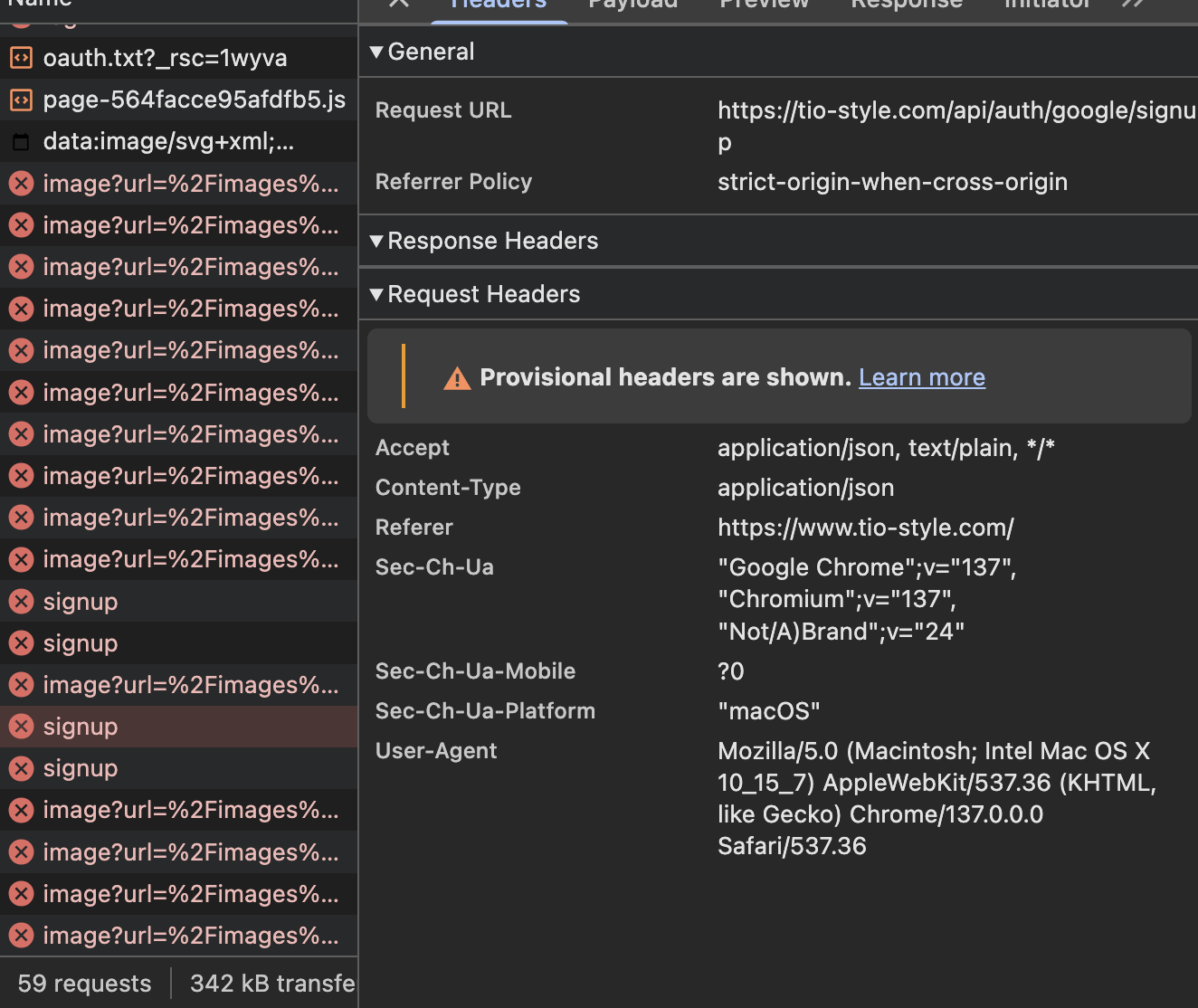This screenshot has width=1198, height=1008.
Task: Click the Provisional headers are shown message
Action: pos(665,377)
